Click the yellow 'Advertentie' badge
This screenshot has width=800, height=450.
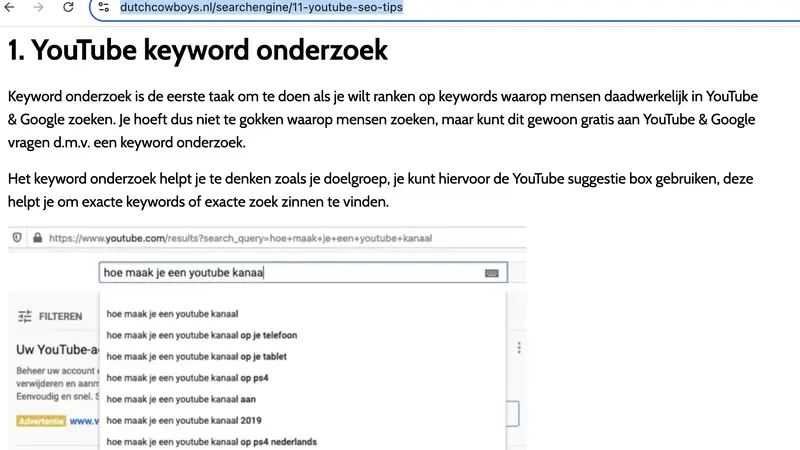(41, 421)
